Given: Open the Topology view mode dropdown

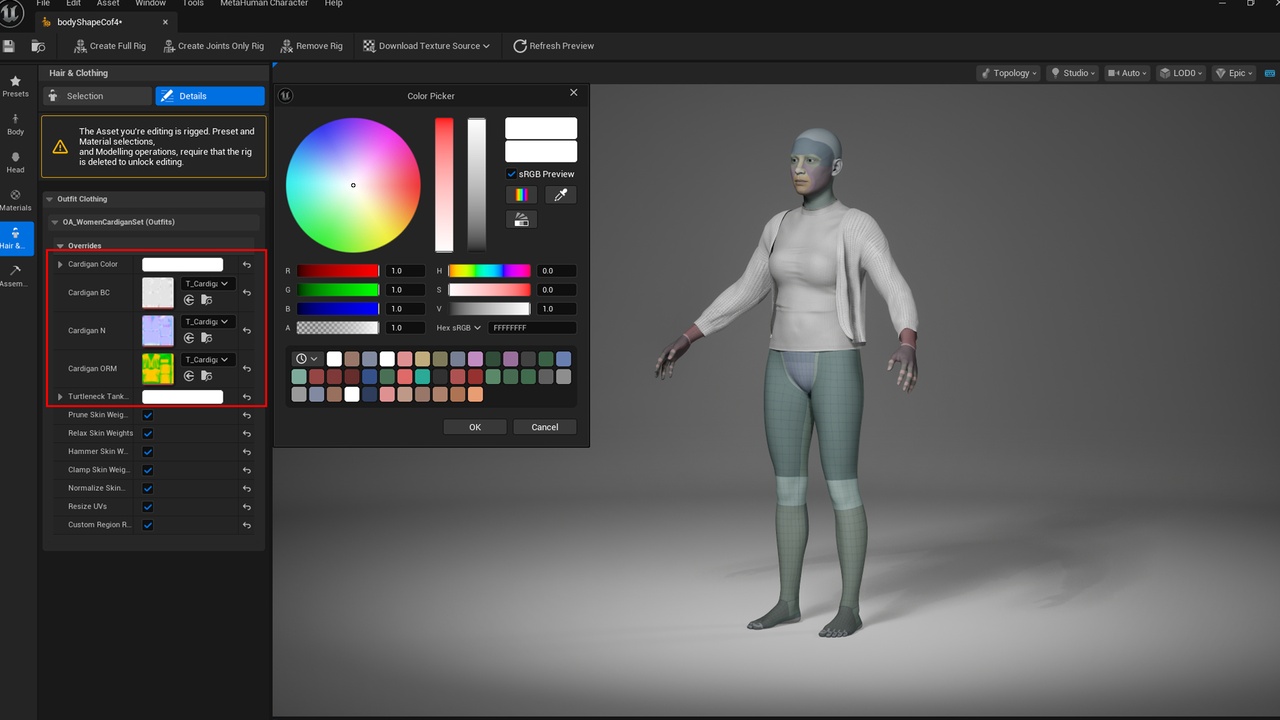Looking at the screenshot, I should click(1008, 73).
